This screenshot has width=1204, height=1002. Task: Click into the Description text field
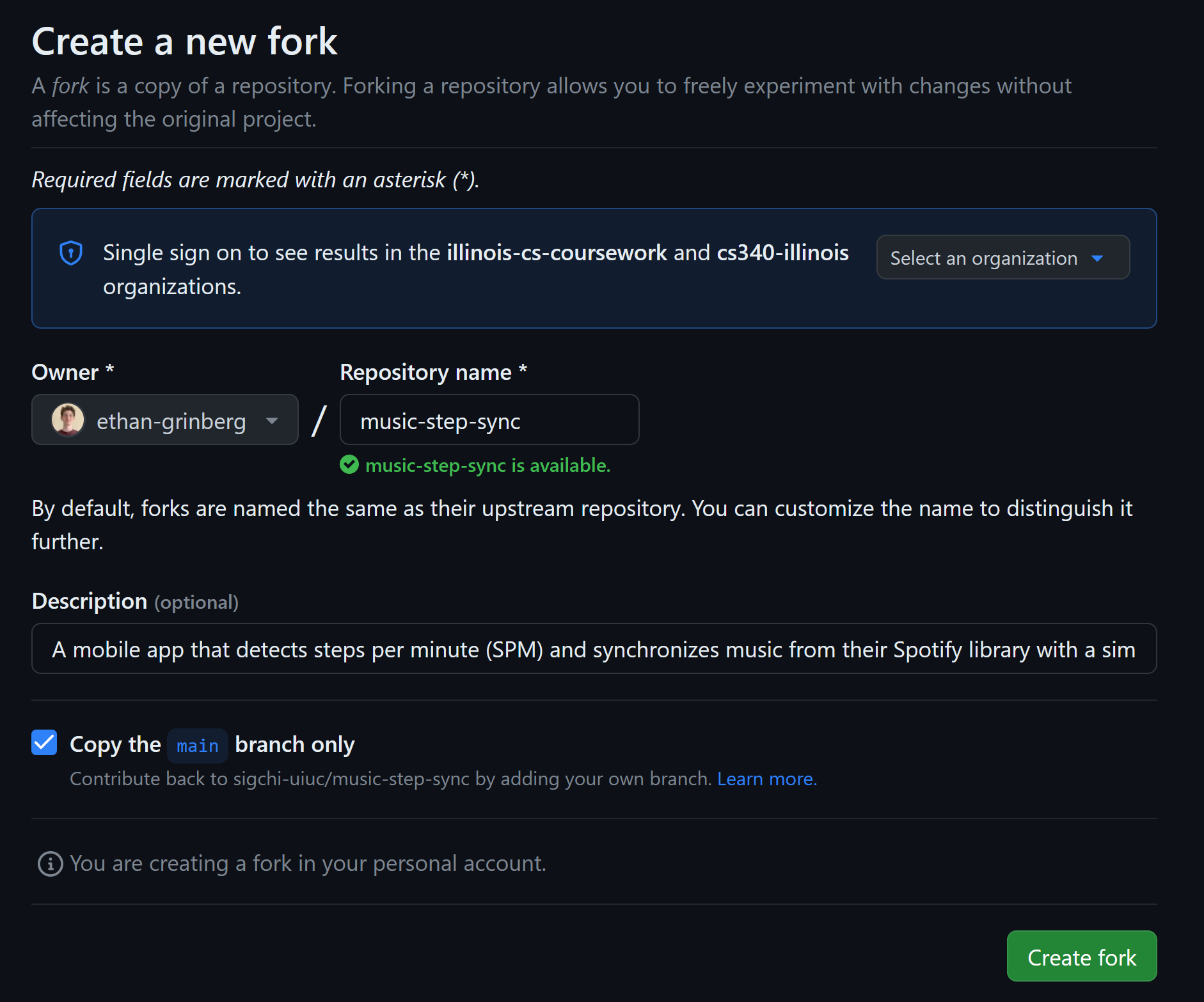tap(594, 649)
